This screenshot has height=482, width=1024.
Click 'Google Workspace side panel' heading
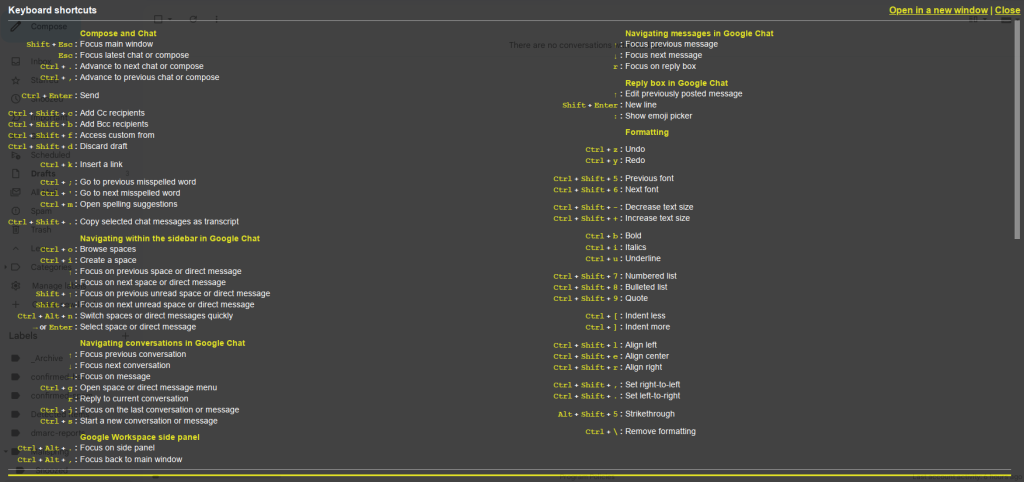coord(140,437)
